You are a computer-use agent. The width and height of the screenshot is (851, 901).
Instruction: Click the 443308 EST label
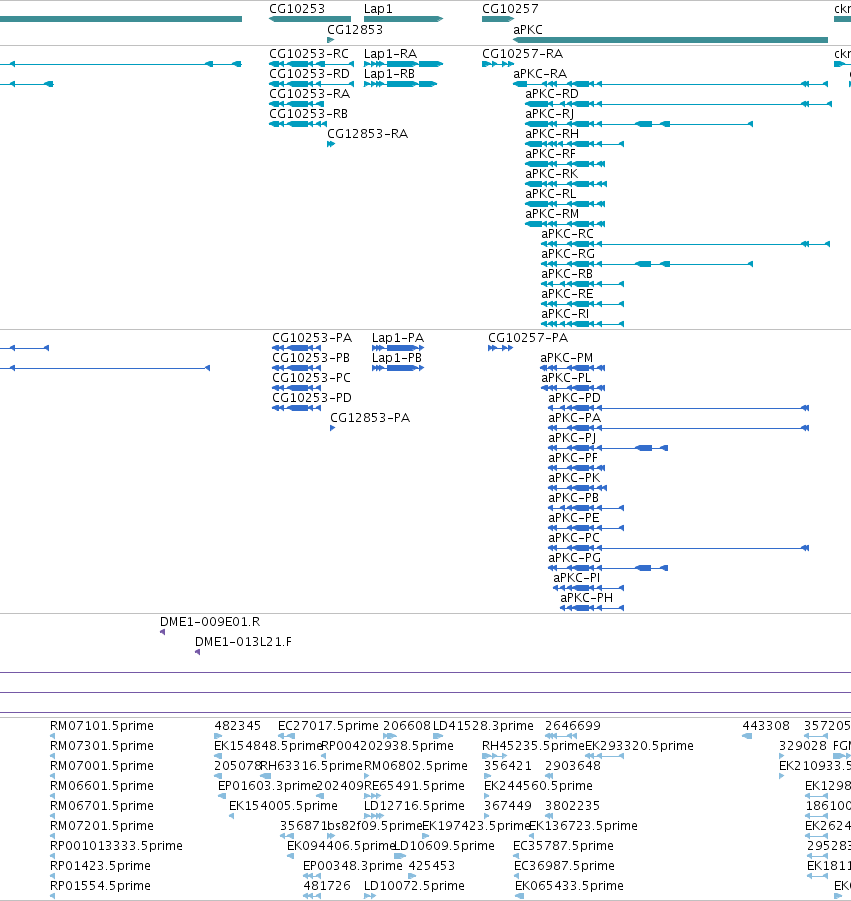766,726
